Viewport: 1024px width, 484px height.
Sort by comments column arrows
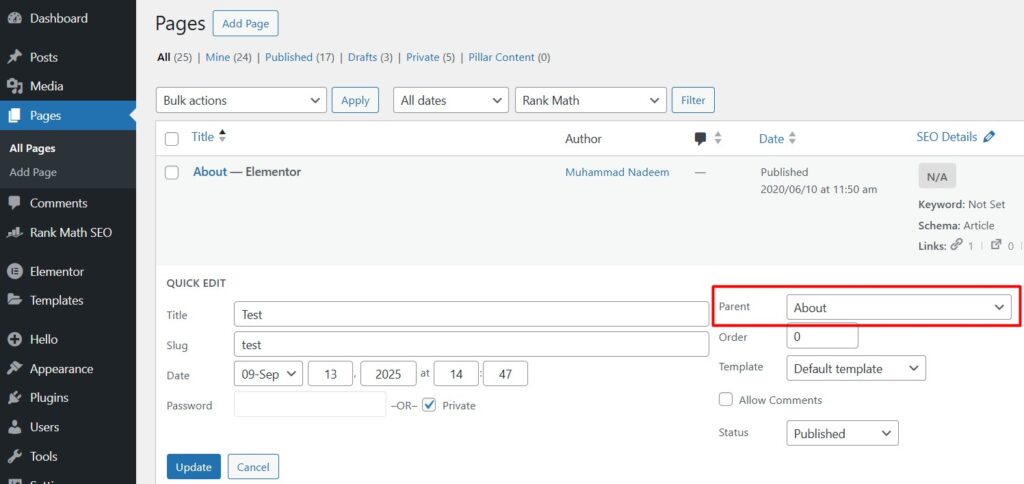(x=718, y=138)
